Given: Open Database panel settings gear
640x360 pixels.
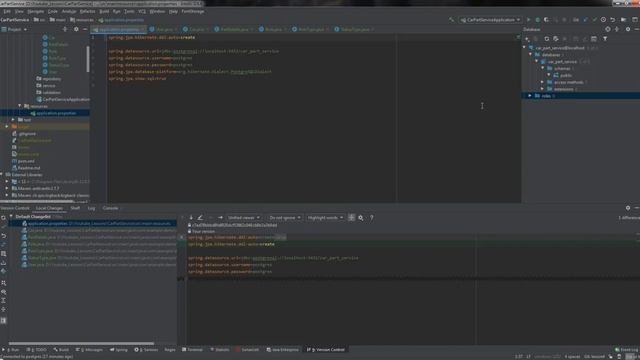Looking at the screenshot, I should [628, 29].
